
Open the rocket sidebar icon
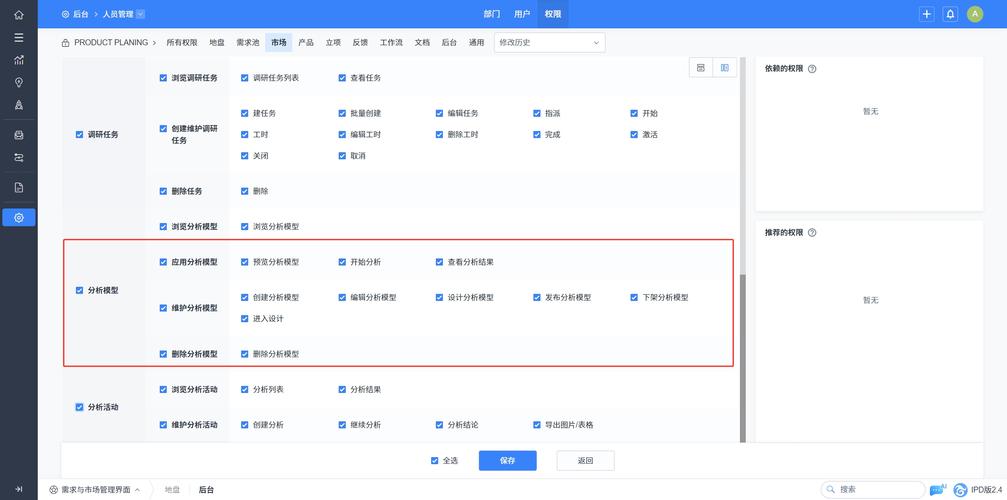19,105
